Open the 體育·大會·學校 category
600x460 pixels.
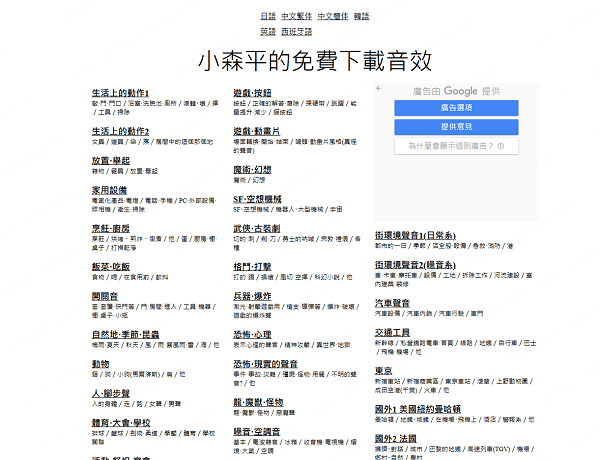click(x=121, y=423)
